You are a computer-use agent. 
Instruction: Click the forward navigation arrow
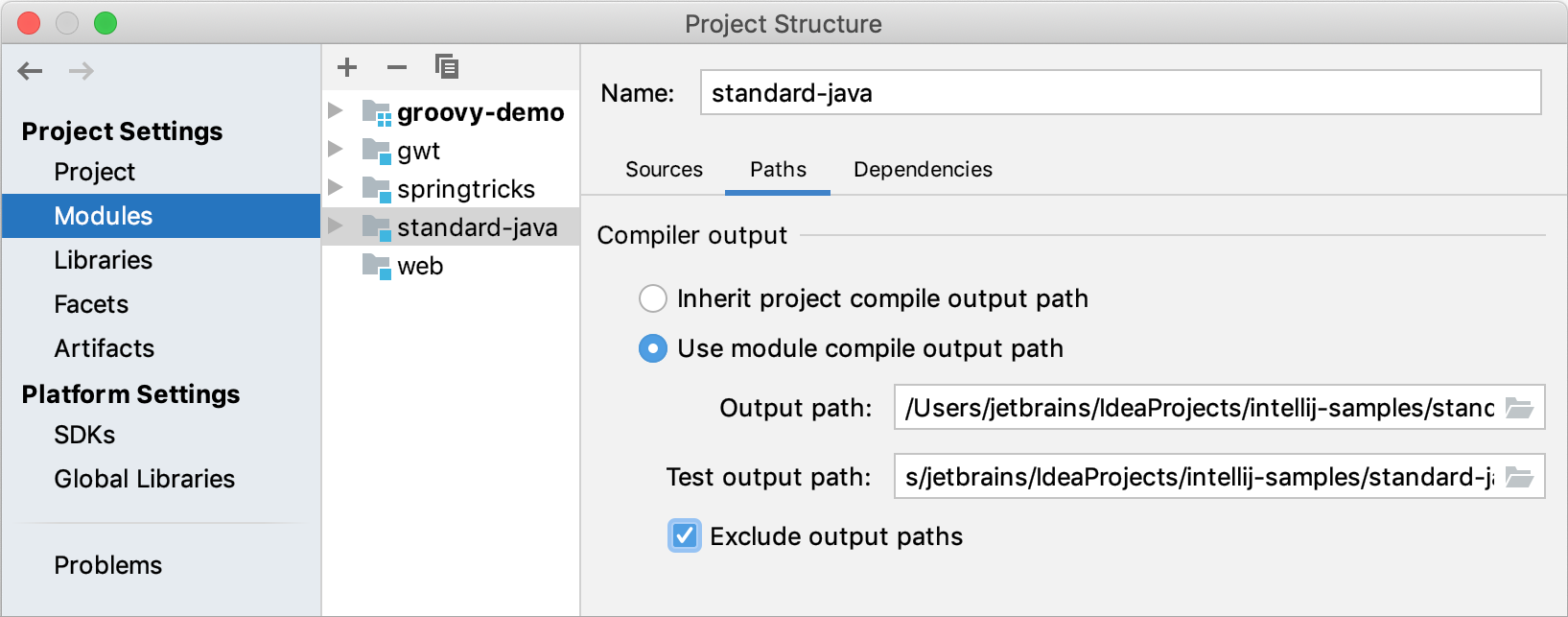click(x=82, y=71)
